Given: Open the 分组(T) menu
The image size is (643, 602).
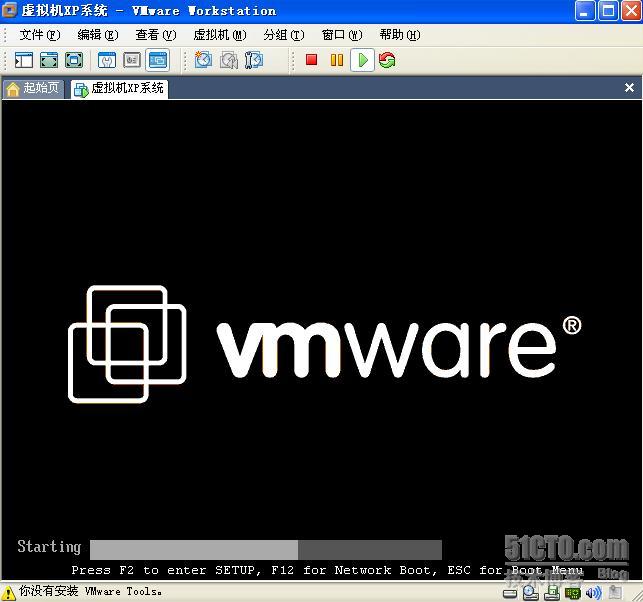Looking at the screenshot, I should (284, 35).
